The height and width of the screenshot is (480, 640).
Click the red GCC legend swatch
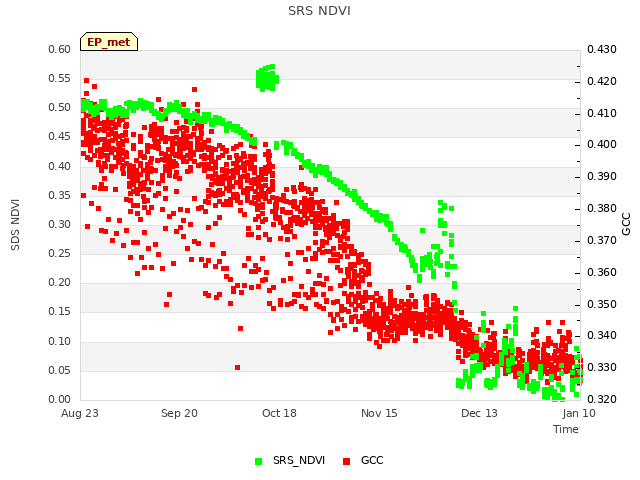pos(347,461)
